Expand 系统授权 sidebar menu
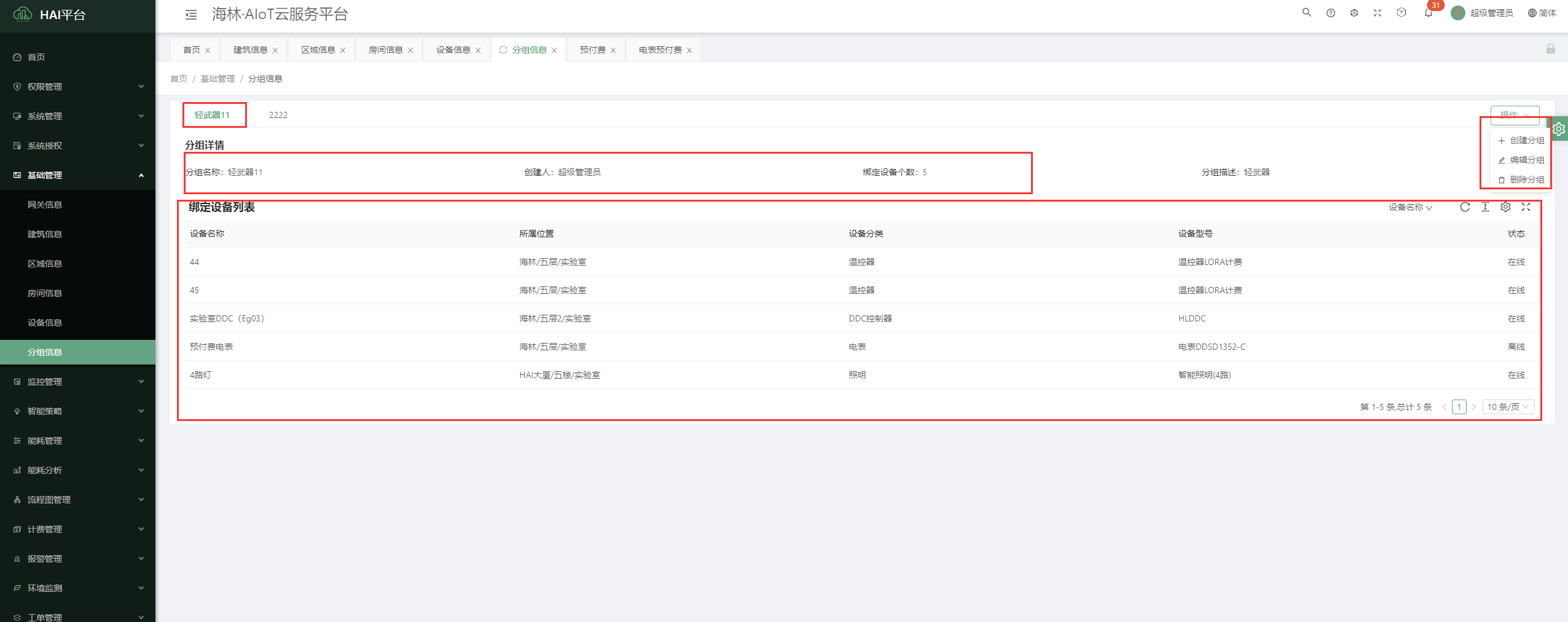 tap(77, 146)
